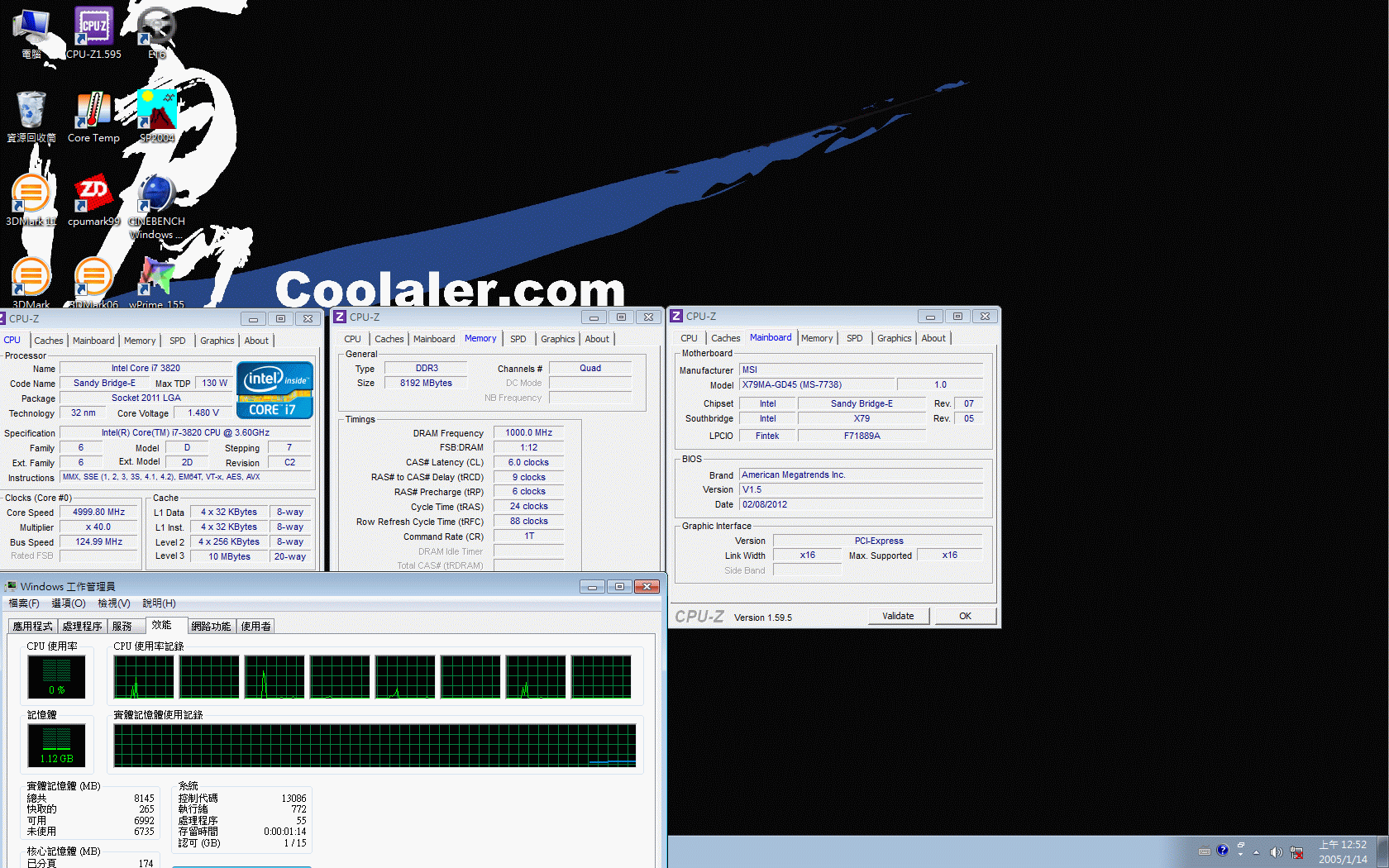The width and height of the screenshot is (1389, 868).
Task: Click the DRAM Frequency value 1000.0 MHz
Action: (x=528, y=432)
